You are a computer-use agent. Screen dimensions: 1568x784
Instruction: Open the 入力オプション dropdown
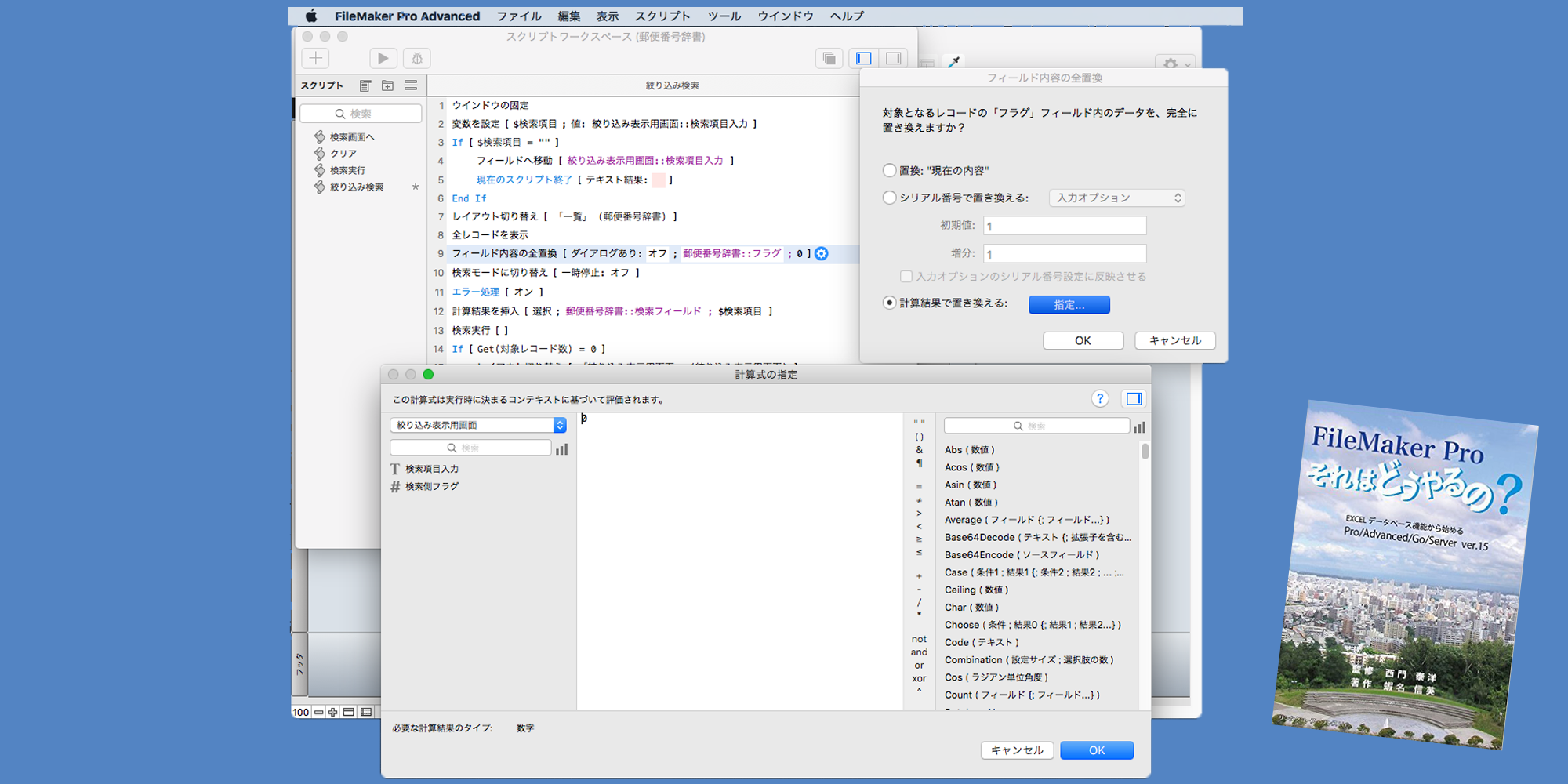[x=1116, y=198]
